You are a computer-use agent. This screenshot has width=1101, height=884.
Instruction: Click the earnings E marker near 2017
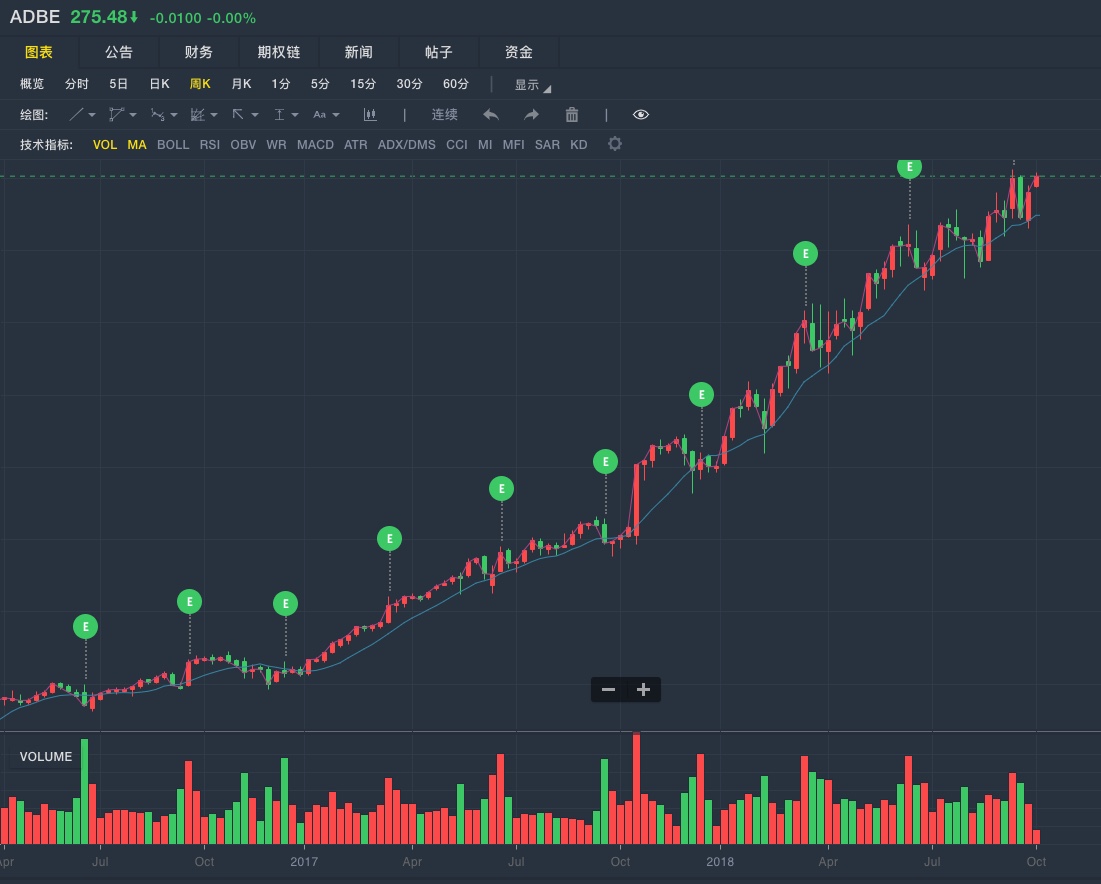tap(285, 604)
